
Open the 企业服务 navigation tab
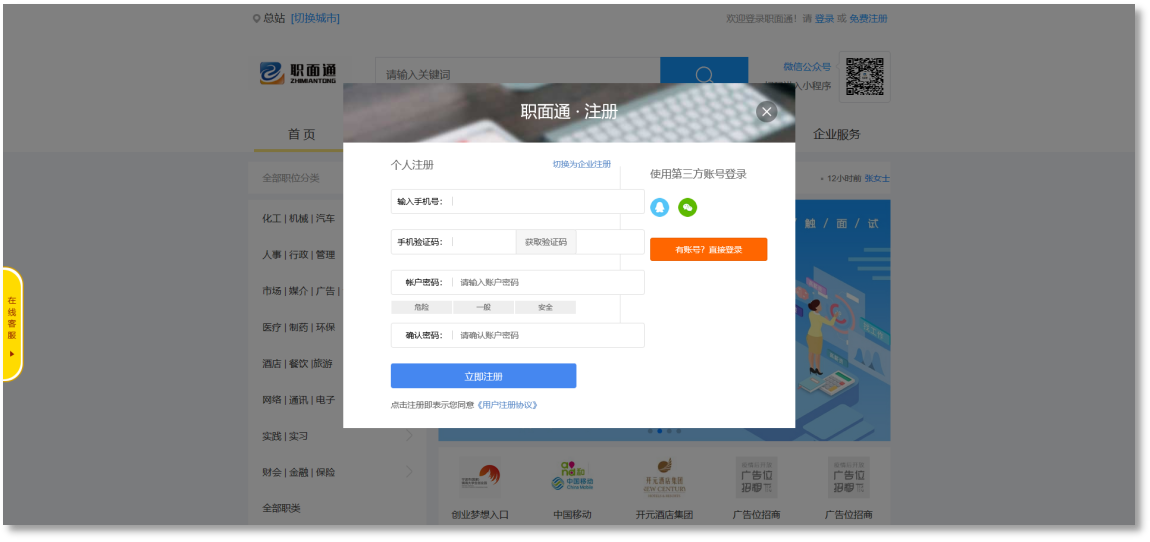pyautogui.click(x=836, y=134)
